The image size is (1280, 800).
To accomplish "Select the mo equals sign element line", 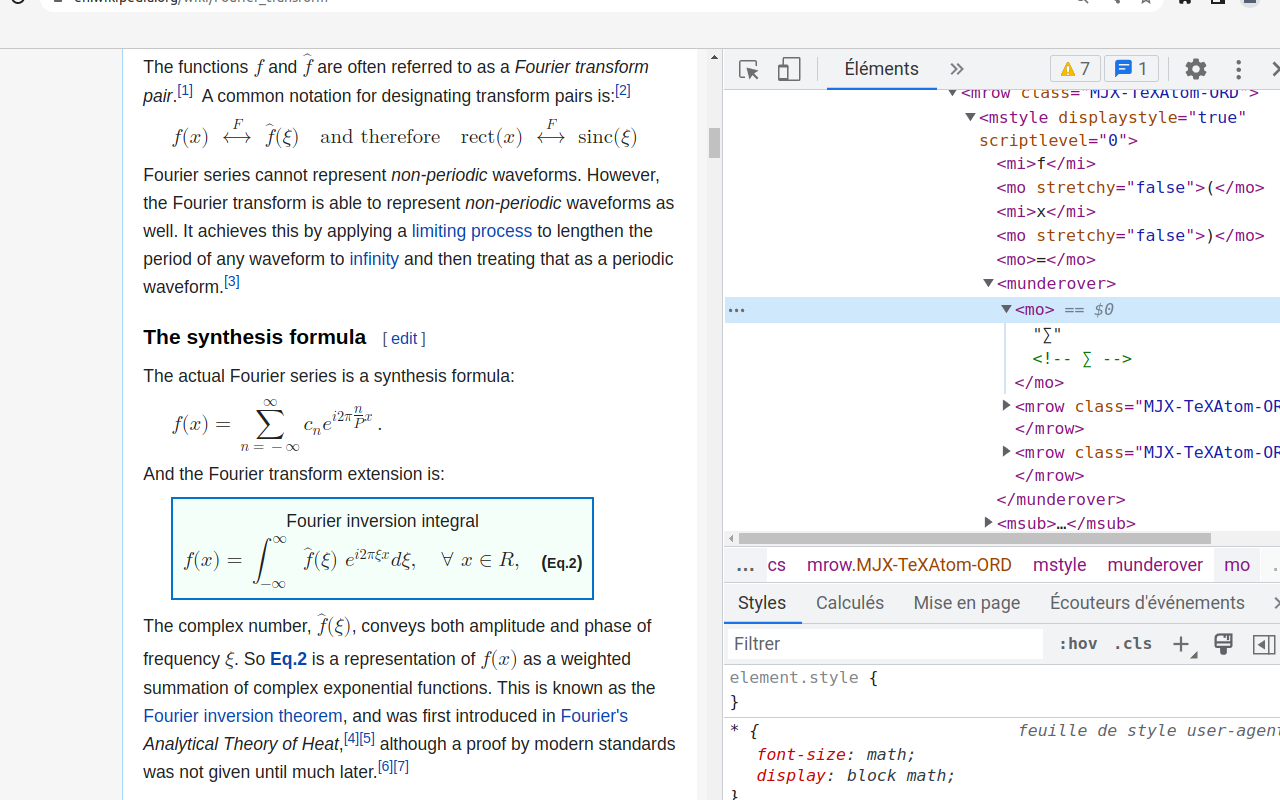I will point(1046,259).
